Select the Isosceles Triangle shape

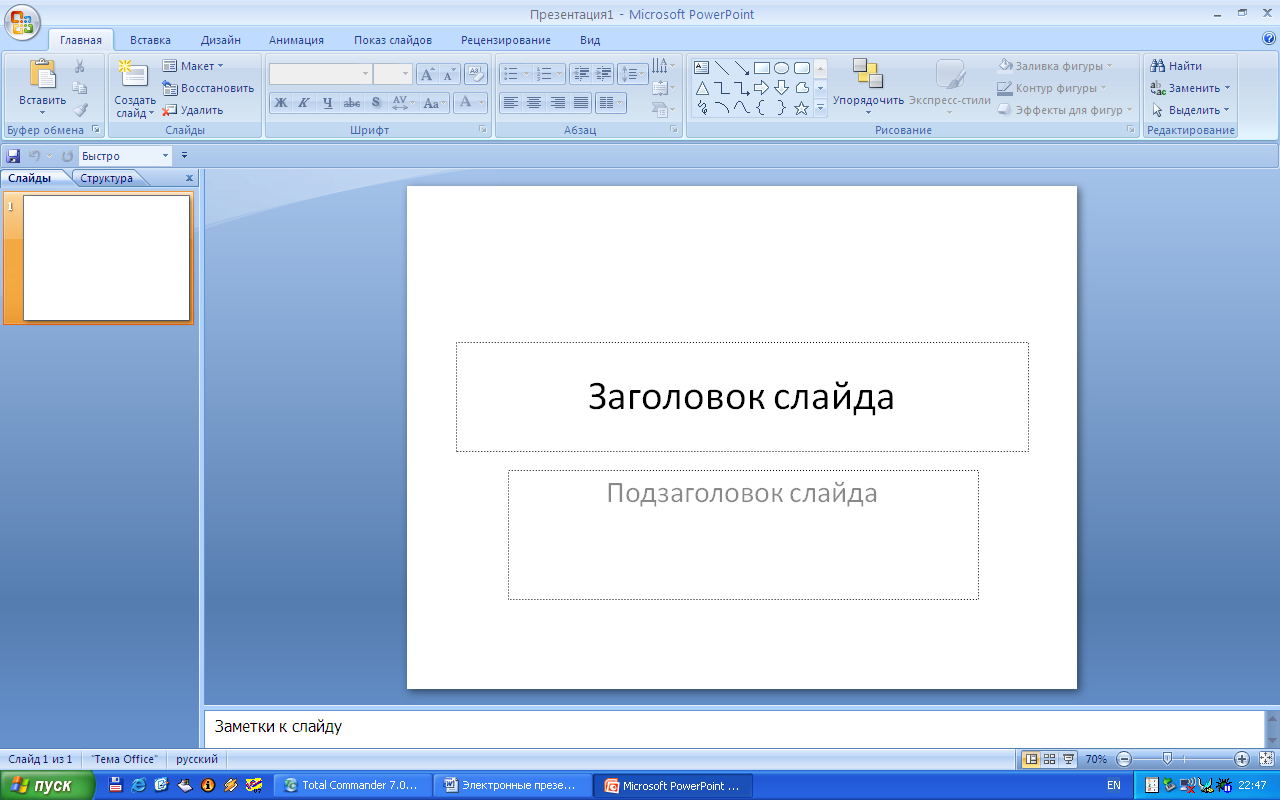click(702, 88)
